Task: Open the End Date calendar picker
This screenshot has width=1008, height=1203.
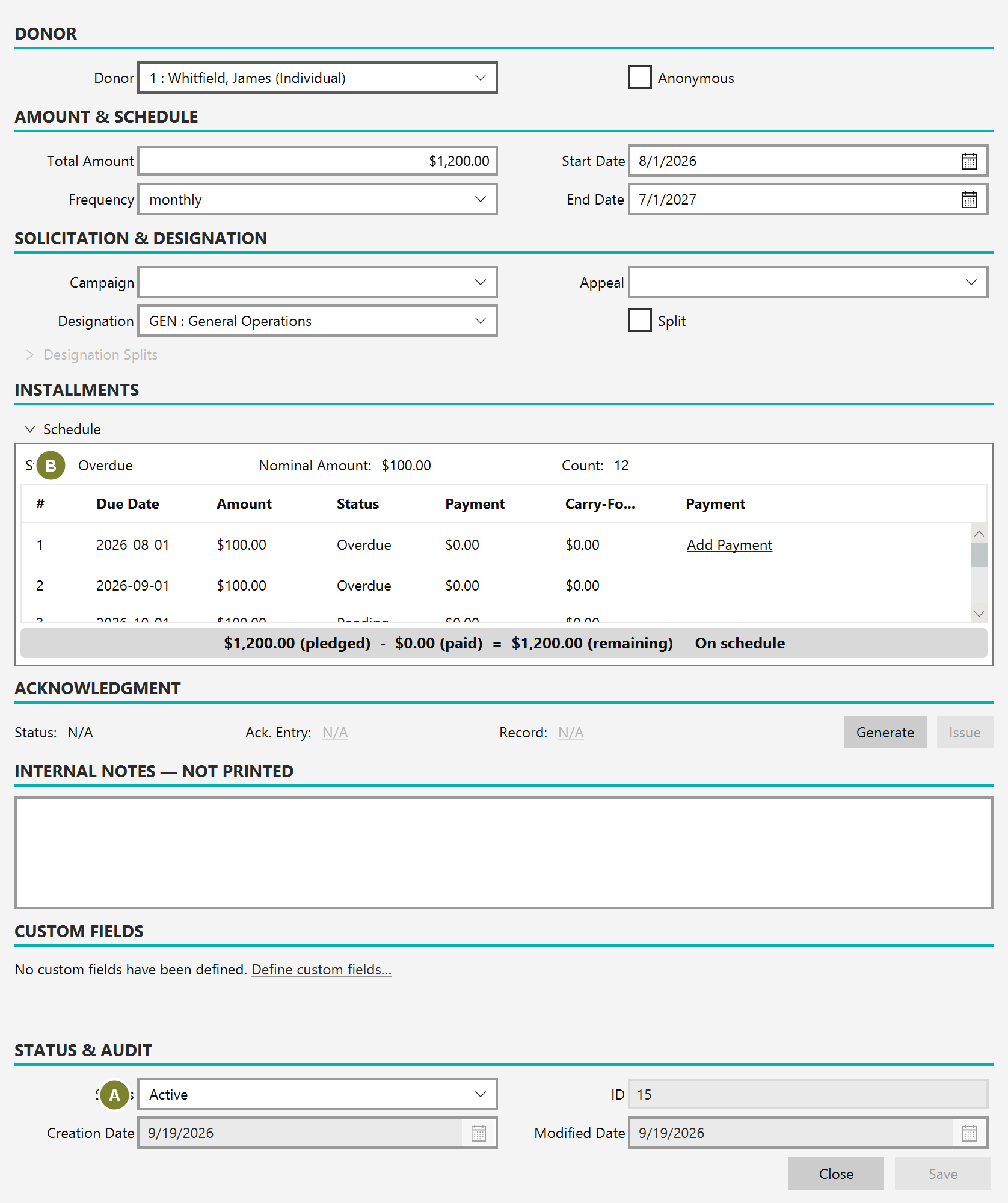Action: pyautogui.click(x=969, y=200)
